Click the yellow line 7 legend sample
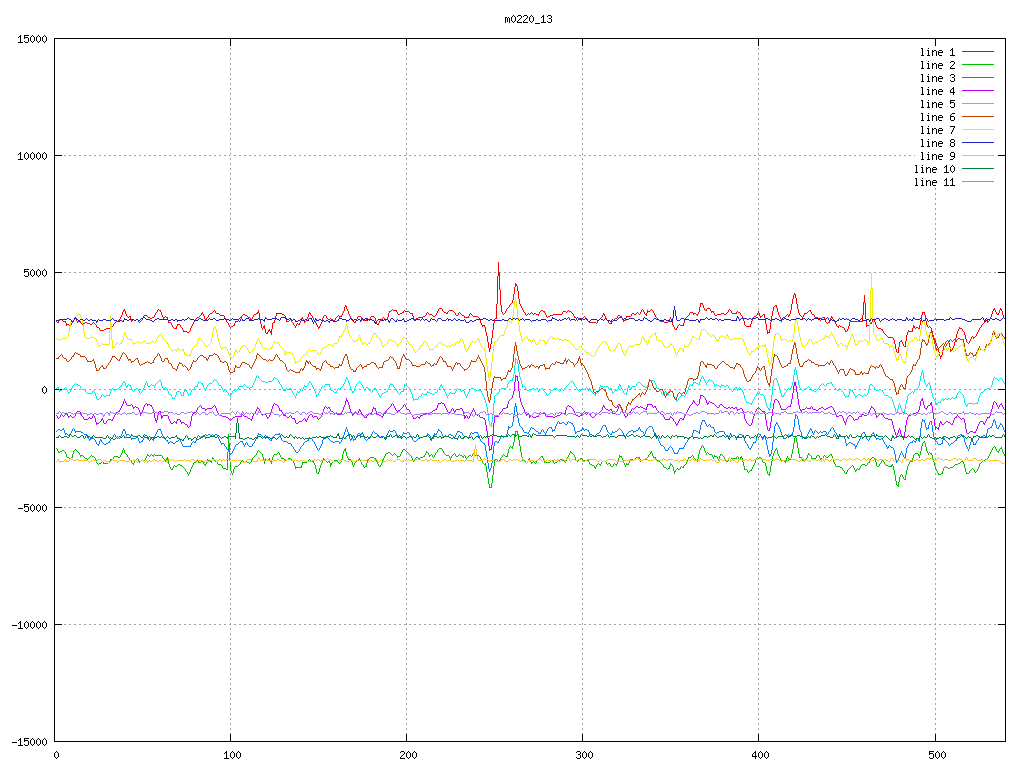1024x768 pixels. coord(978,129)
